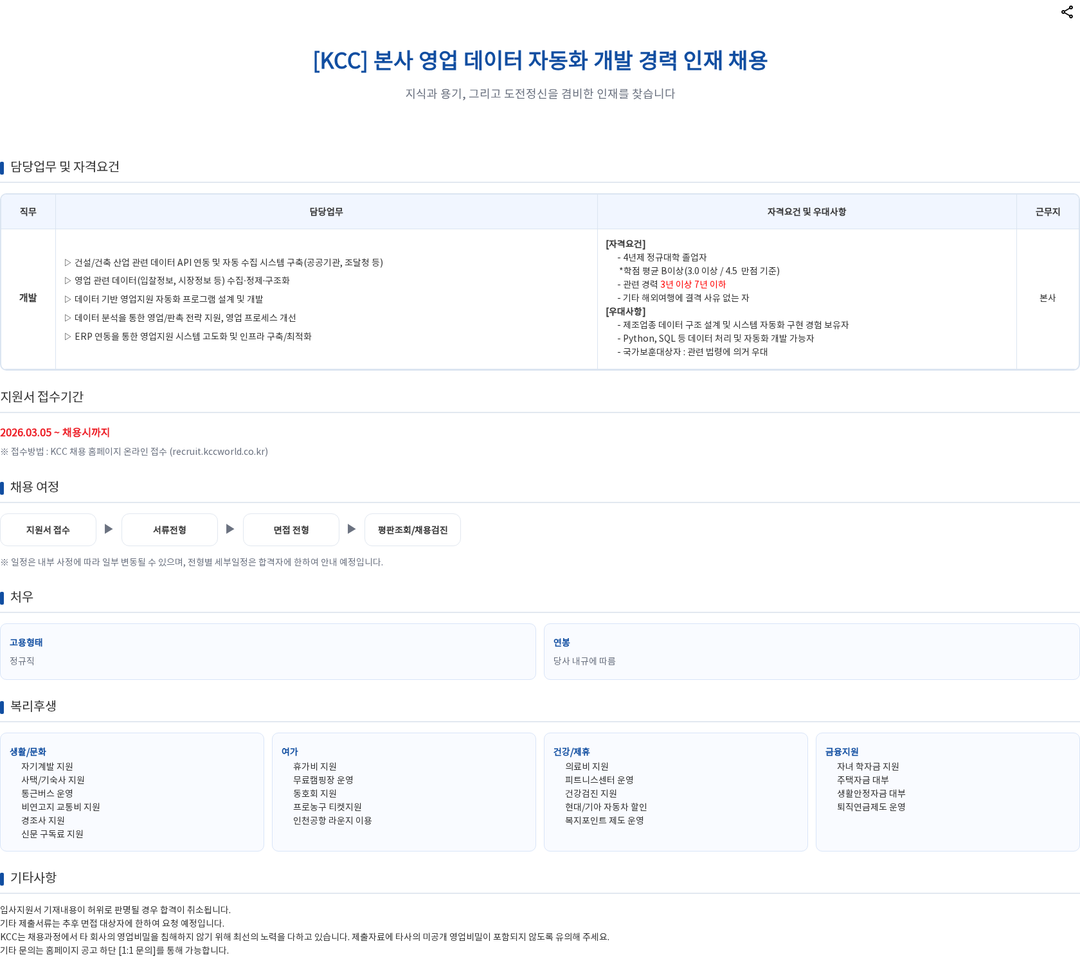Click the '건설/건축 산업 관련 데이터 API' duty line

click(x=224, y=262)
